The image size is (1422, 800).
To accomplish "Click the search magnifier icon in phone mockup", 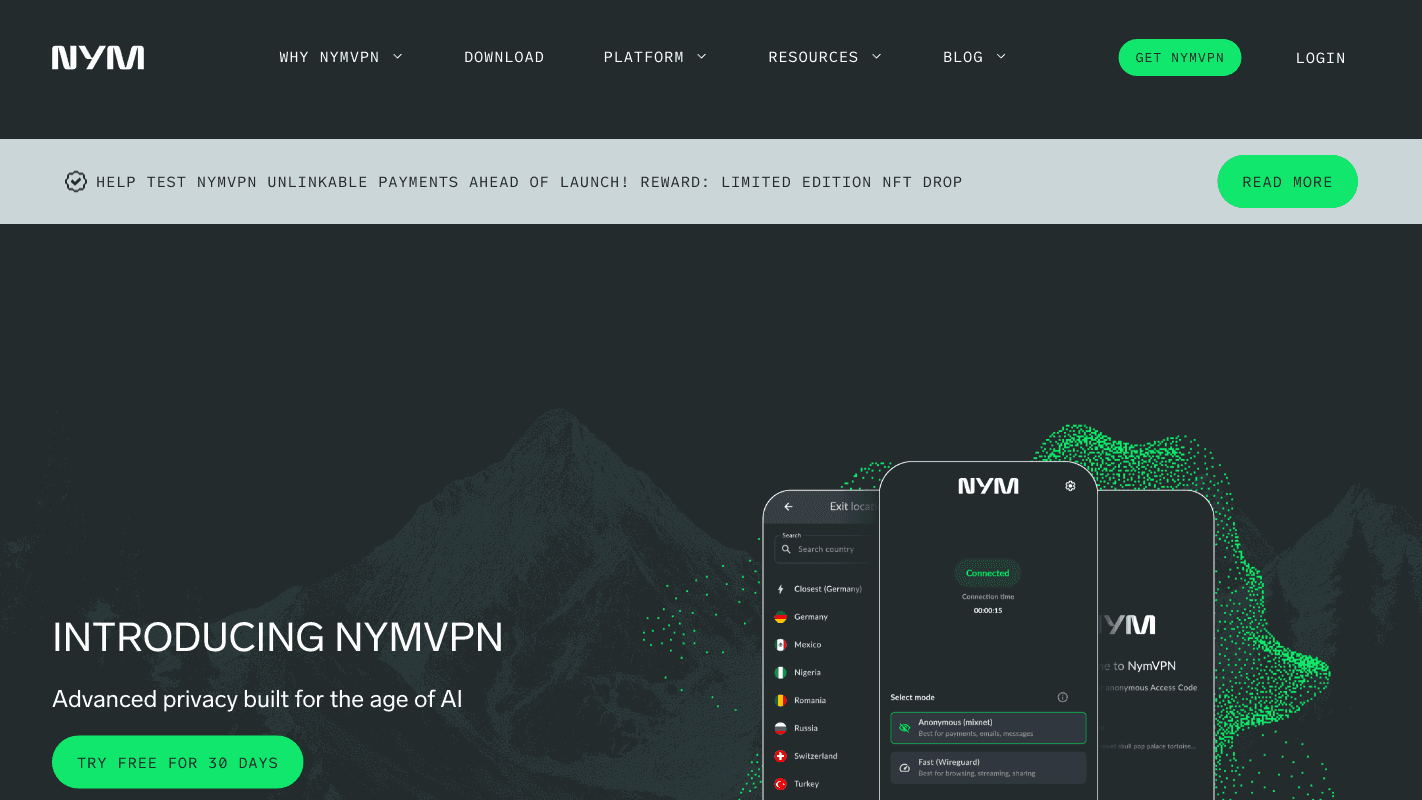I will coord(787,549).
